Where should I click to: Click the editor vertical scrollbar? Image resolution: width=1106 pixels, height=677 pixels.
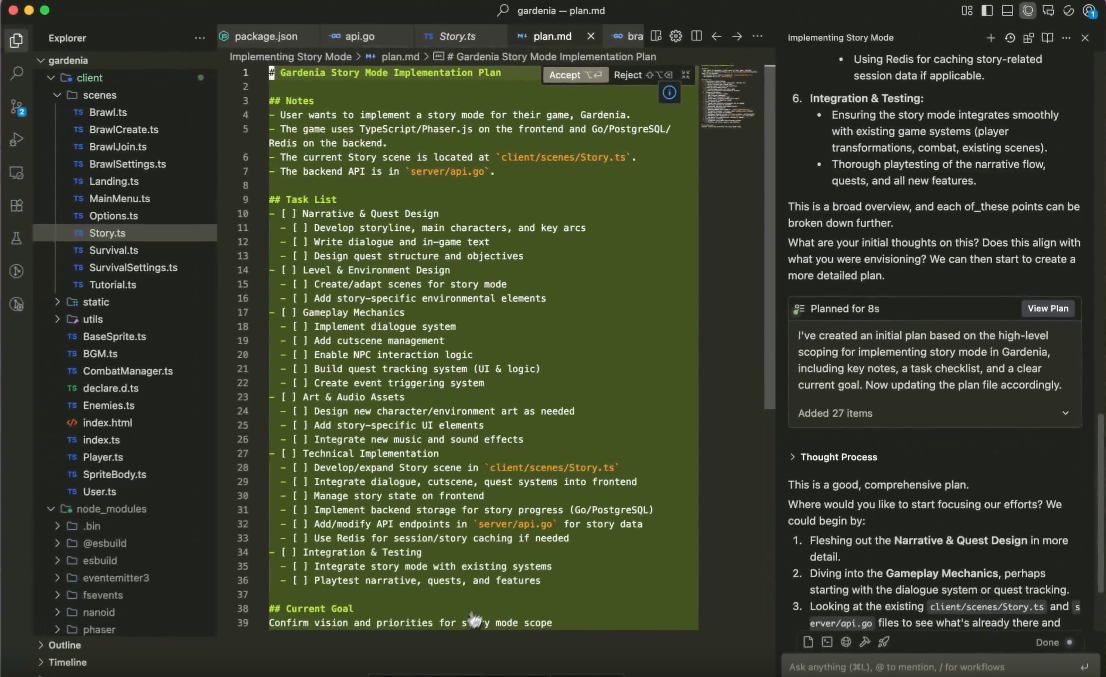tap(770, 236)
